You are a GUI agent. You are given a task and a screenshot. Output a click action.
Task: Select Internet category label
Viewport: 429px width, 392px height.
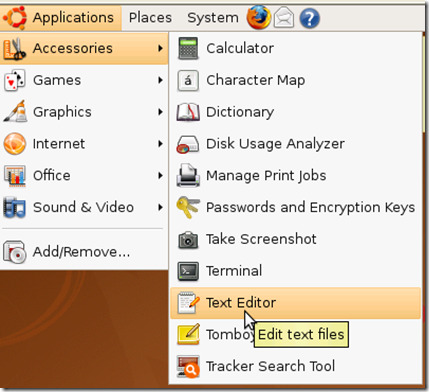pos(59,144)
